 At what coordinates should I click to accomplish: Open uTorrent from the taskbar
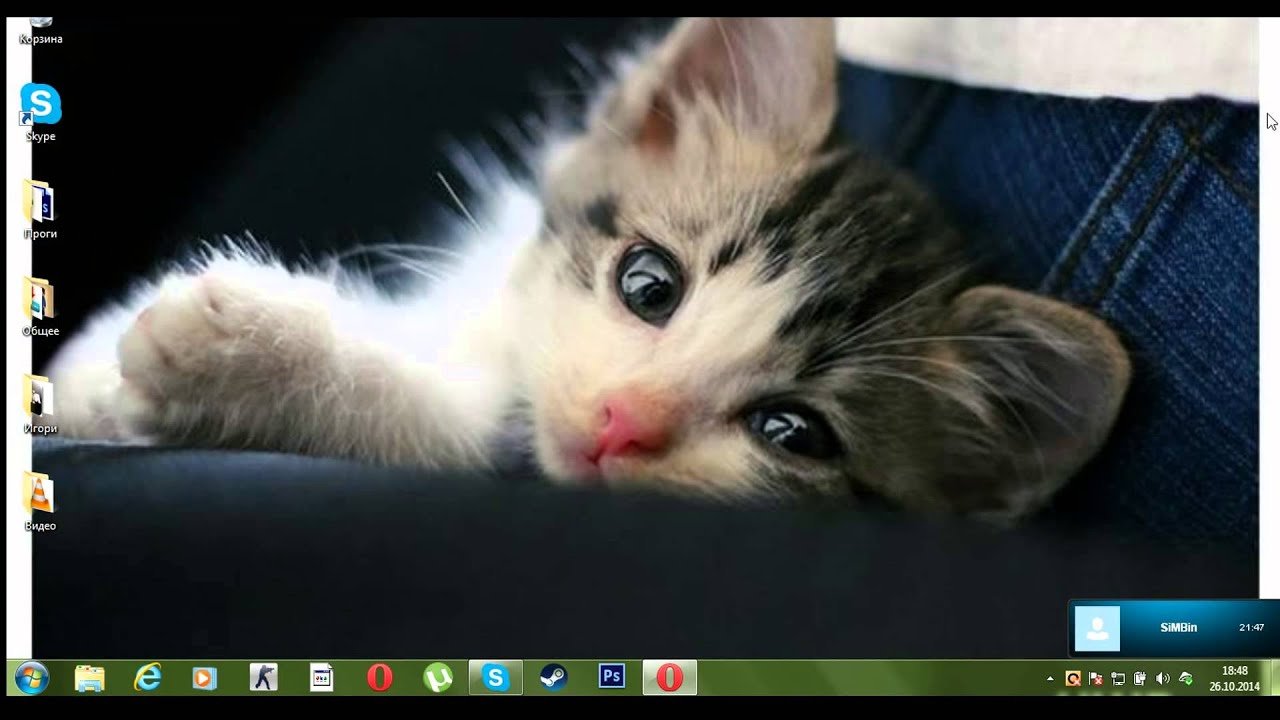[438, 678]
